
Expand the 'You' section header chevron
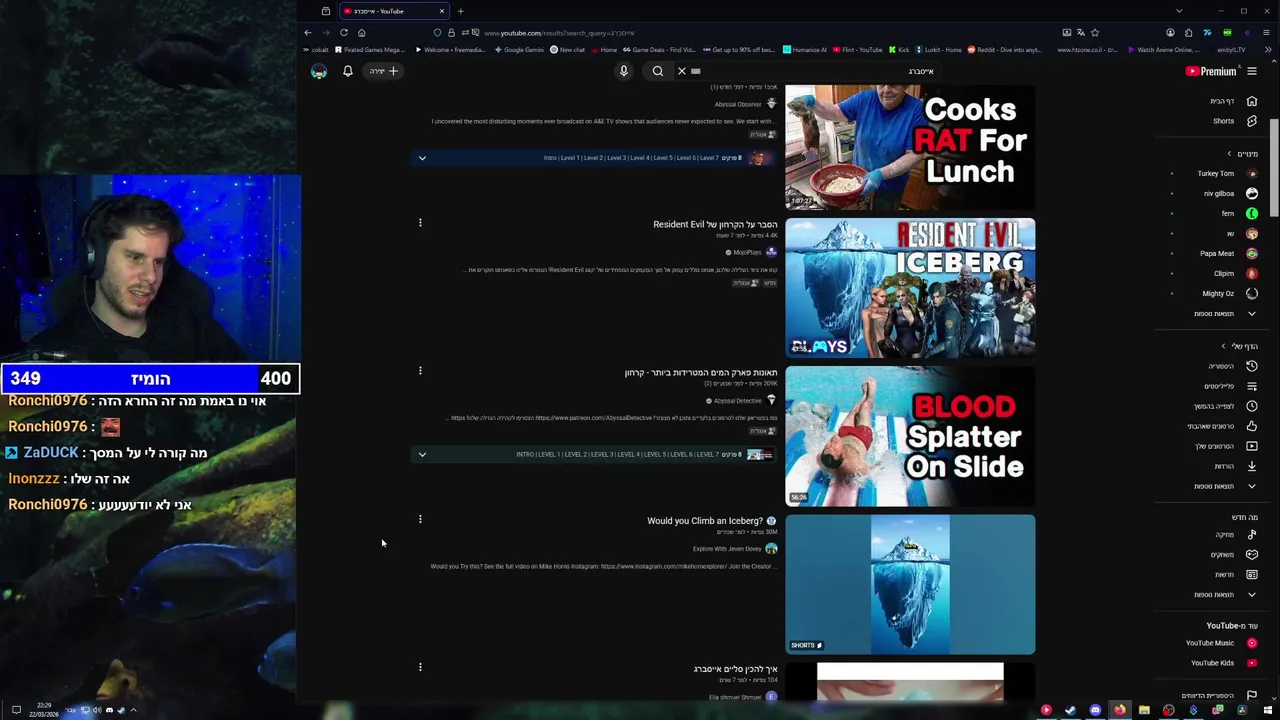click(1223, 346)
